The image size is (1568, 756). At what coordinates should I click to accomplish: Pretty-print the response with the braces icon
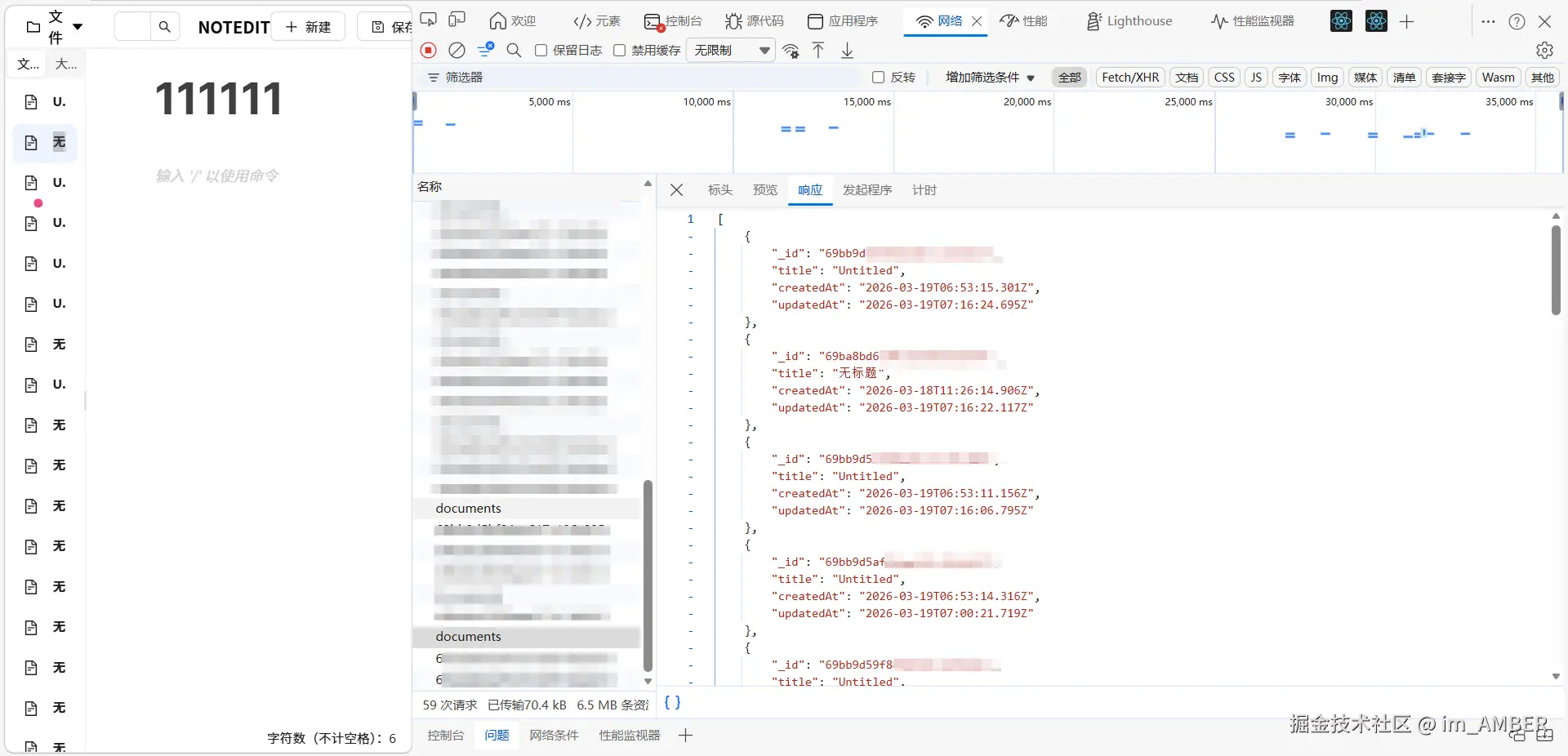672,702
